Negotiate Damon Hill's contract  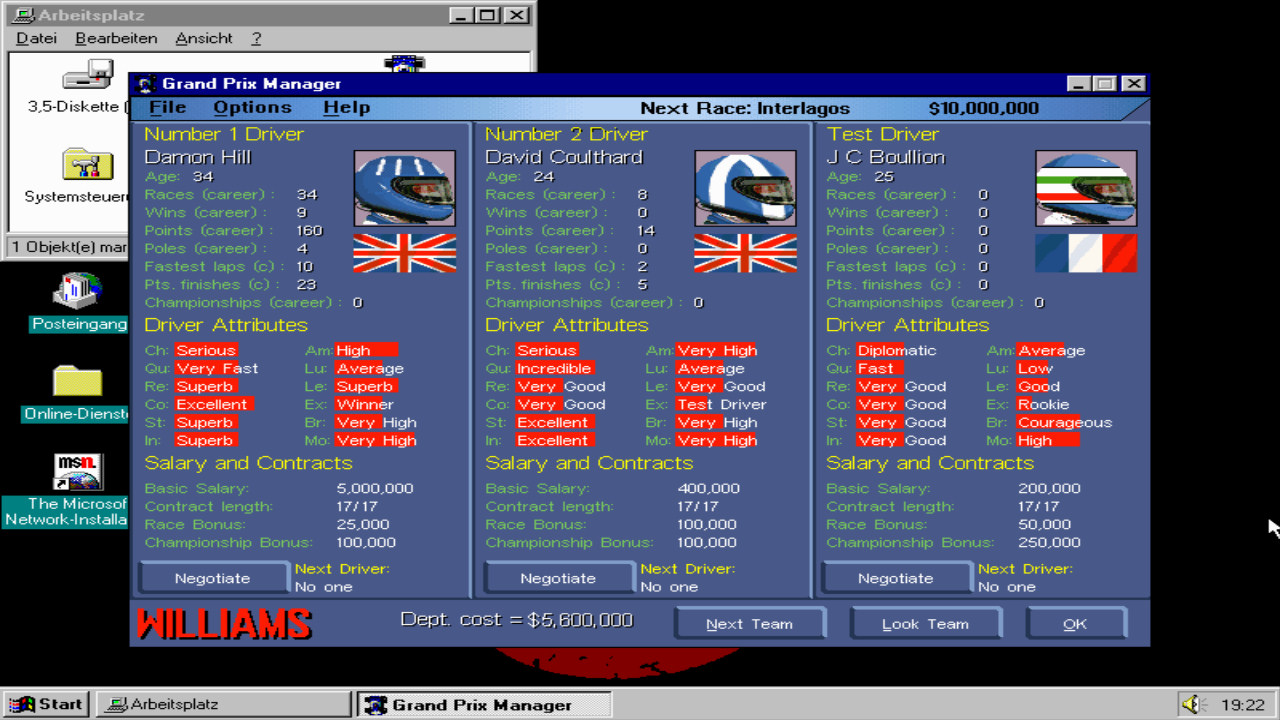213,578
